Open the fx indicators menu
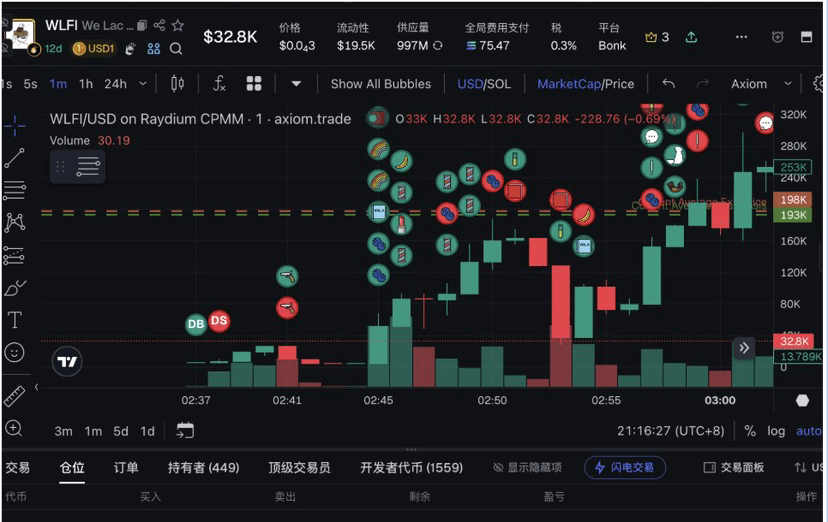The height and width of the screenshot is (522, 828). pyautogui.click(x=219, y=83)
